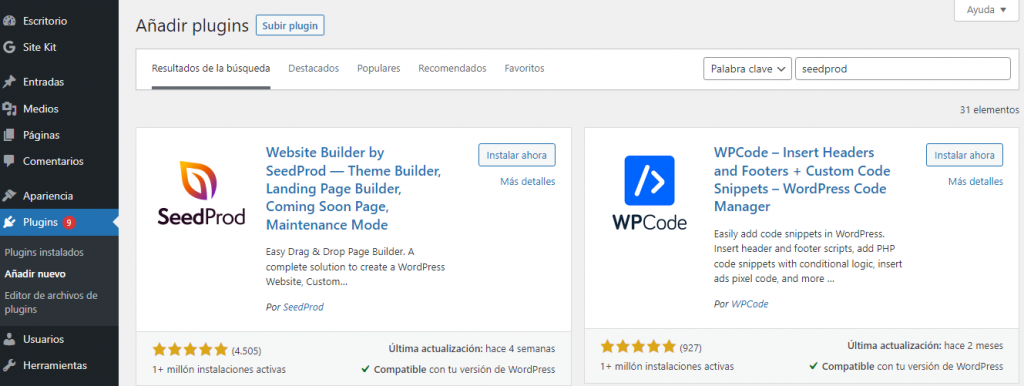This screenshot has height=386, width=1024.
Task: Open Más detalles for WPCode plugin
Action: point(976,182)
